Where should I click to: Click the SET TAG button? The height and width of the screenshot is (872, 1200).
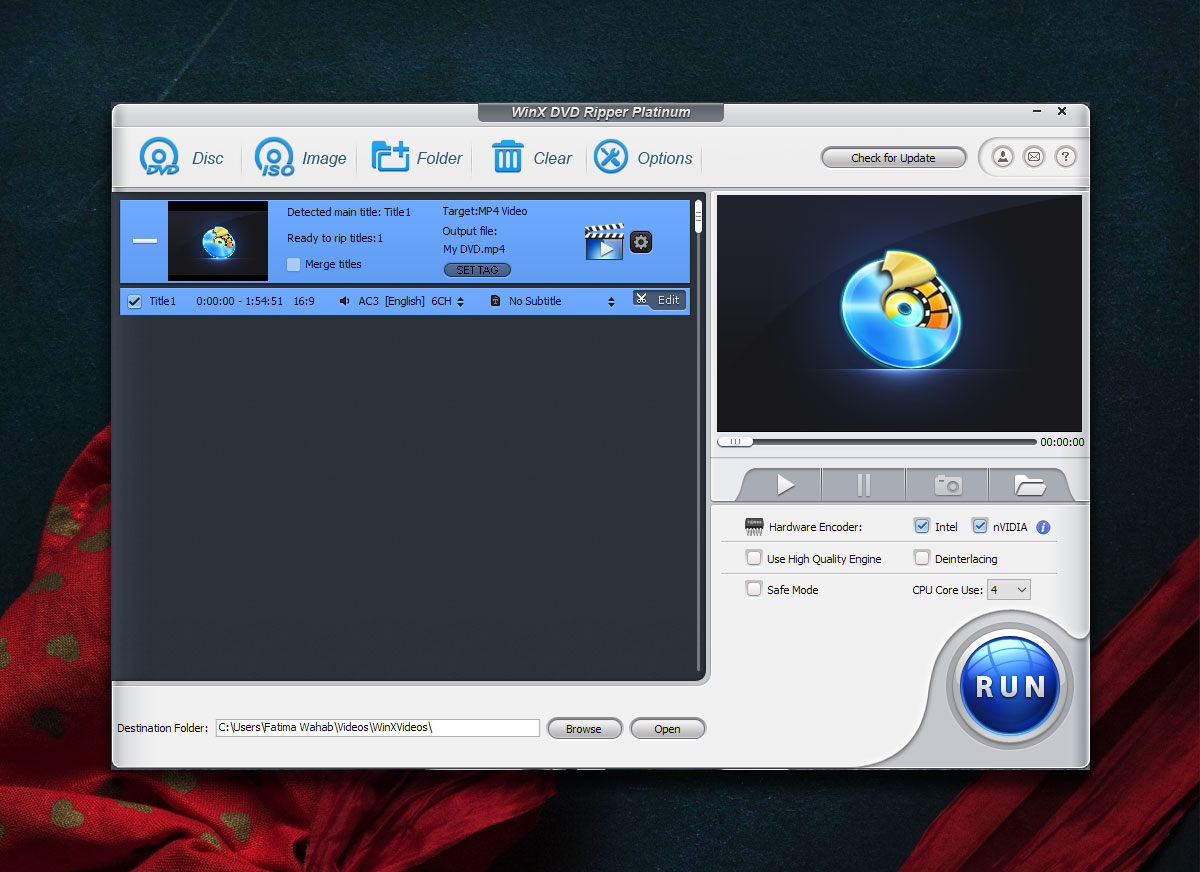click(x=477, y=270)
